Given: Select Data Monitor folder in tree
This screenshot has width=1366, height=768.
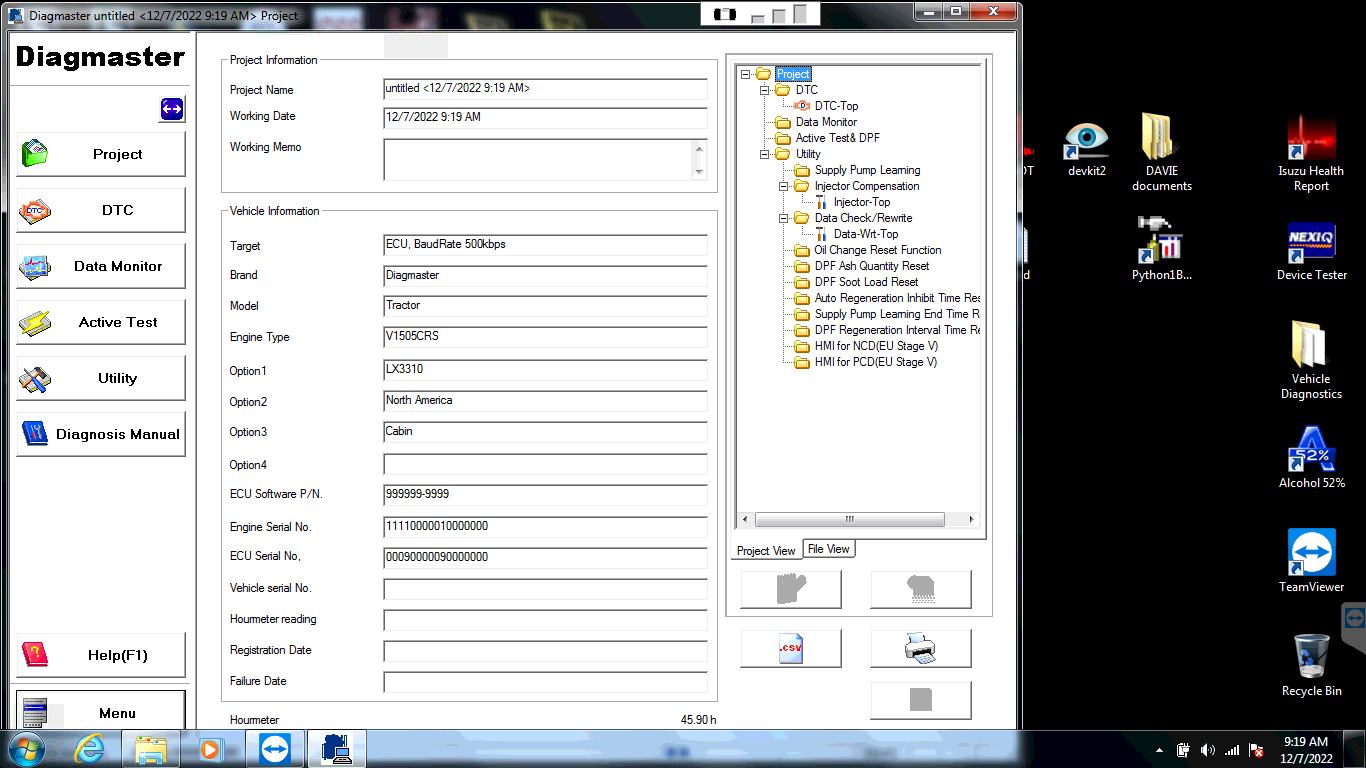Looking at the screenshot, I should (x=826, y=122).
